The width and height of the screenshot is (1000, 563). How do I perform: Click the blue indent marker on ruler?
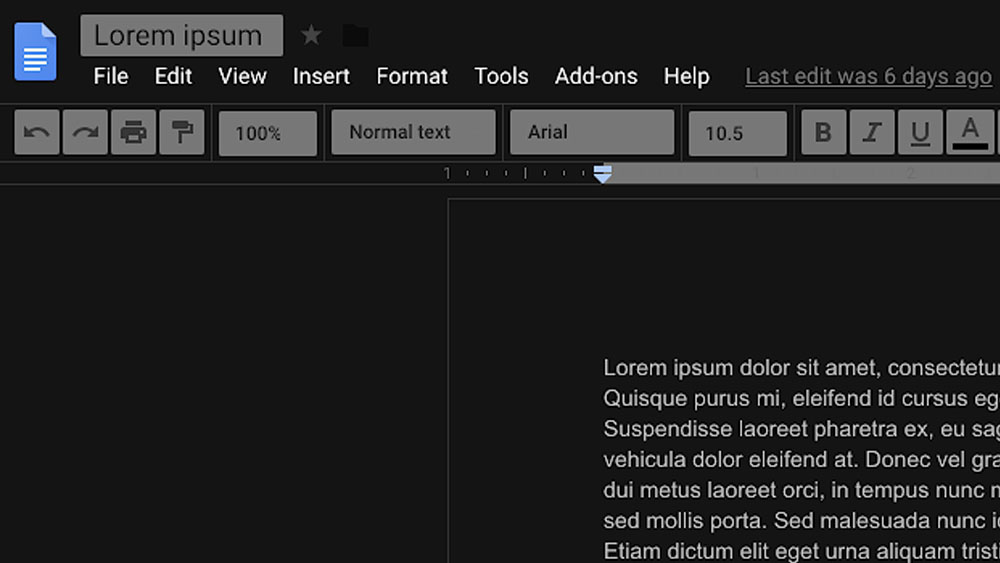[x=602, y=174]
